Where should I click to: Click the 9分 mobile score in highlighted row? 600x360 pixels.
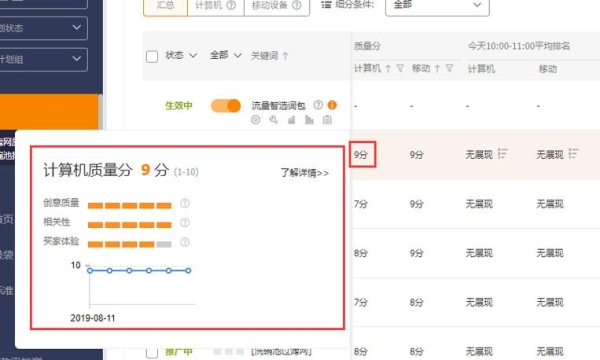(x=416, y=155)
